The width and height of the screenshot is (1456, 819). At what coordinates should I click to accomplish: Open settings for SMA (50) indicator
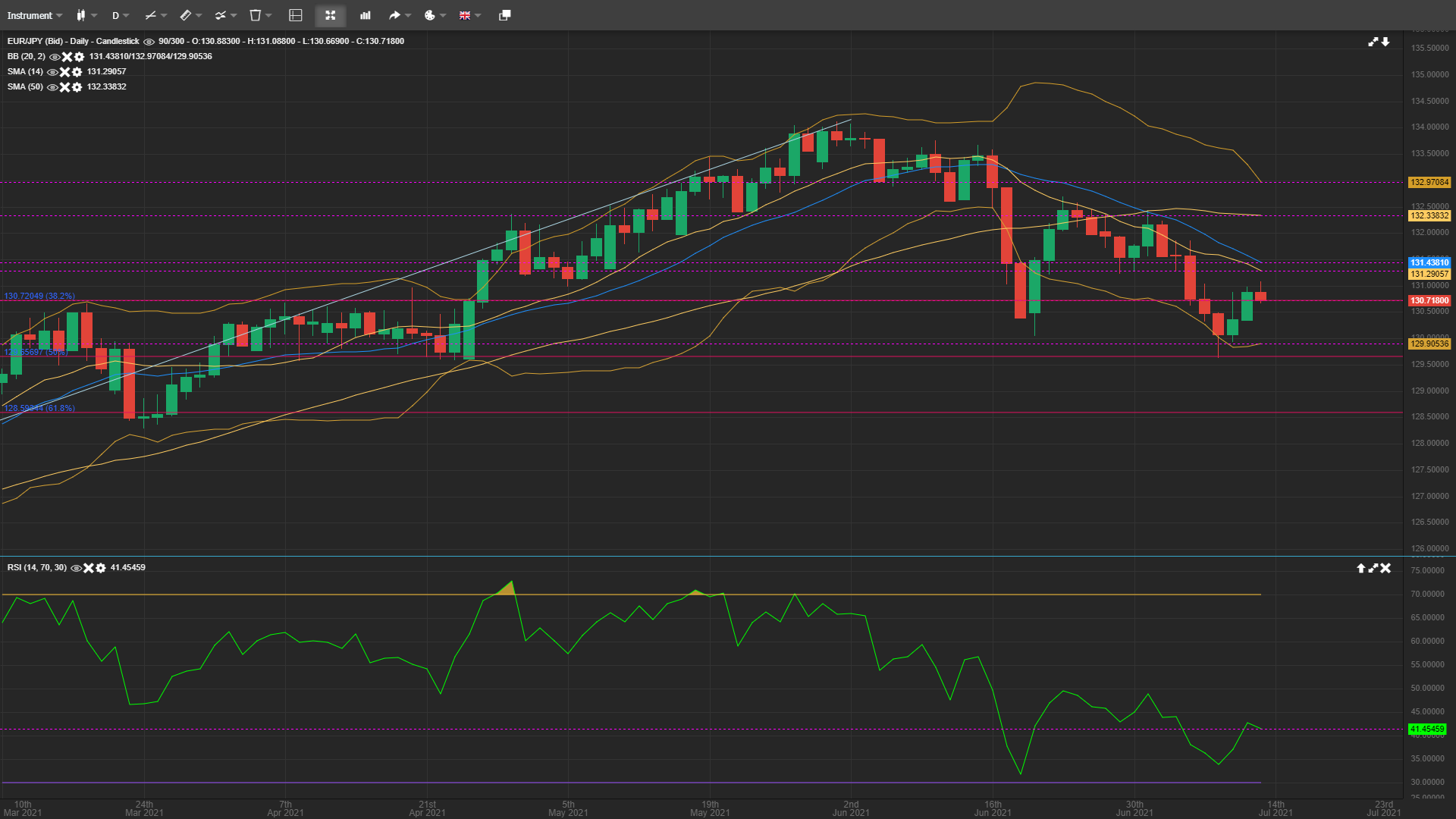(77, 87)
